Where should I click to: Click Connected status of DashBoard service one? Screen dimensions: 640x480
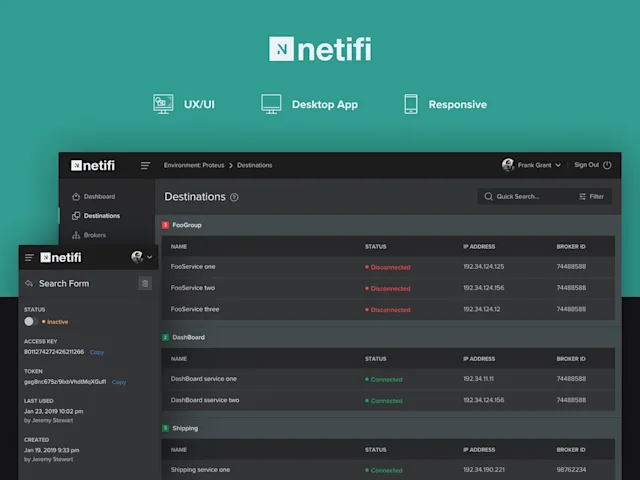point(384,380)
